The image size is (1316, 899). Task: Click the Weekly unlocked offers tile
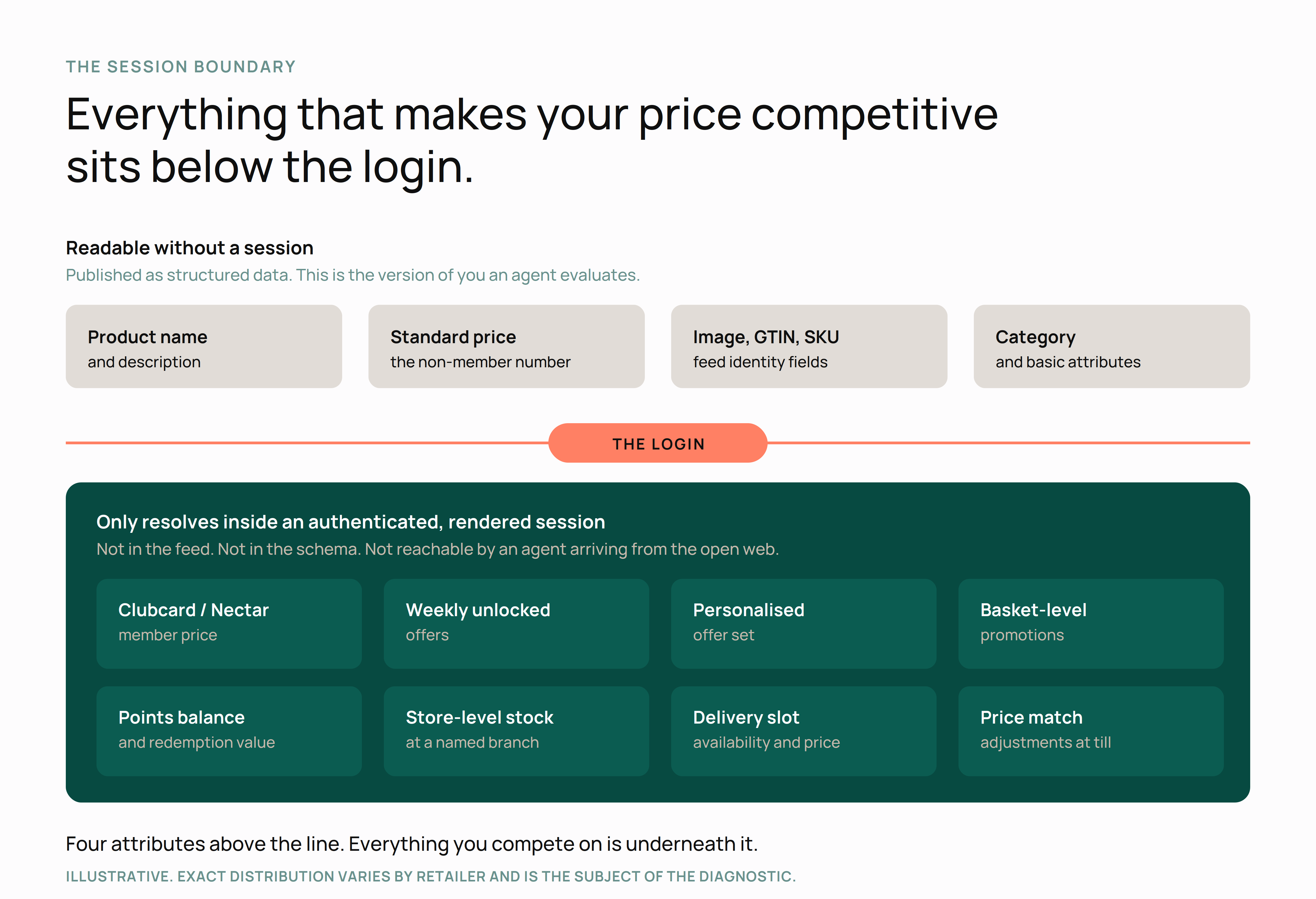[x=517, y=624]
